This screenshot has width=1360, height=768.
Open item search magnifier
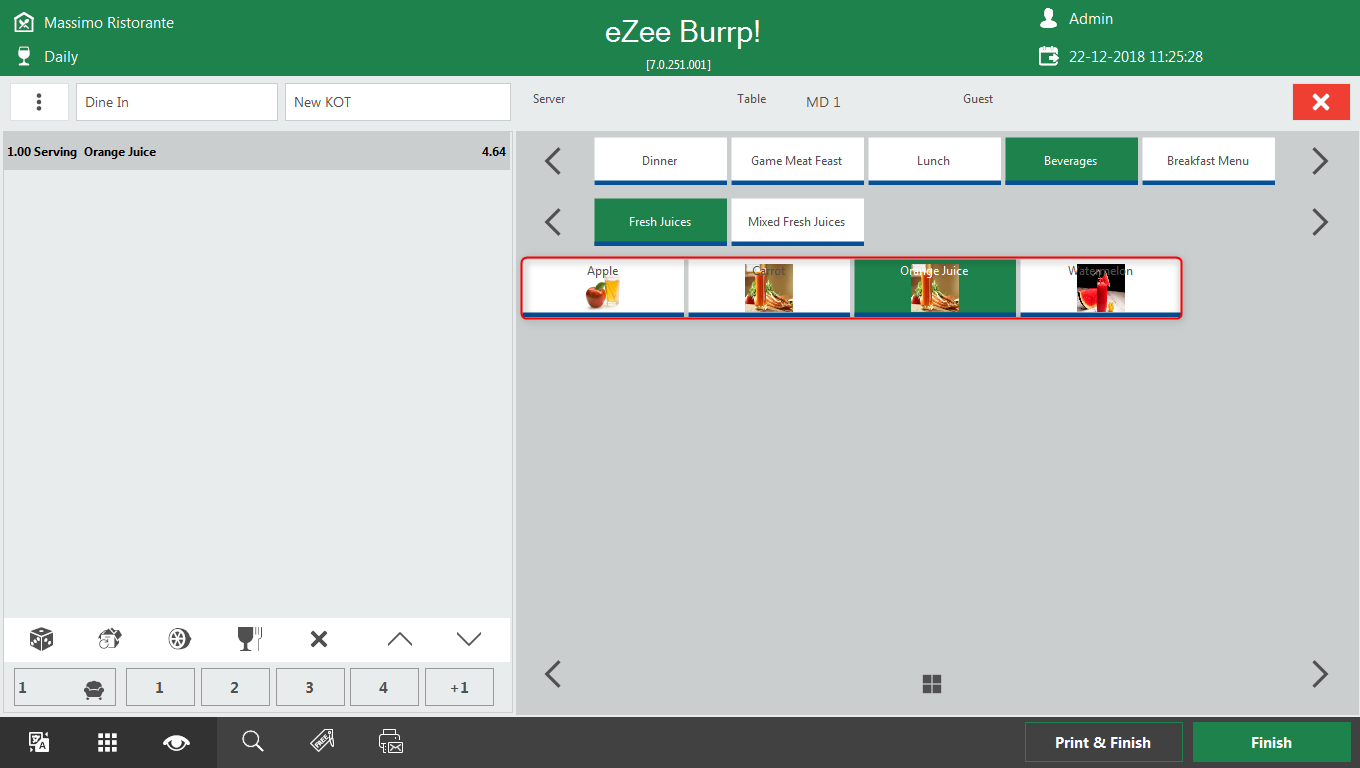pyautogui.click(x=253, y=741)
